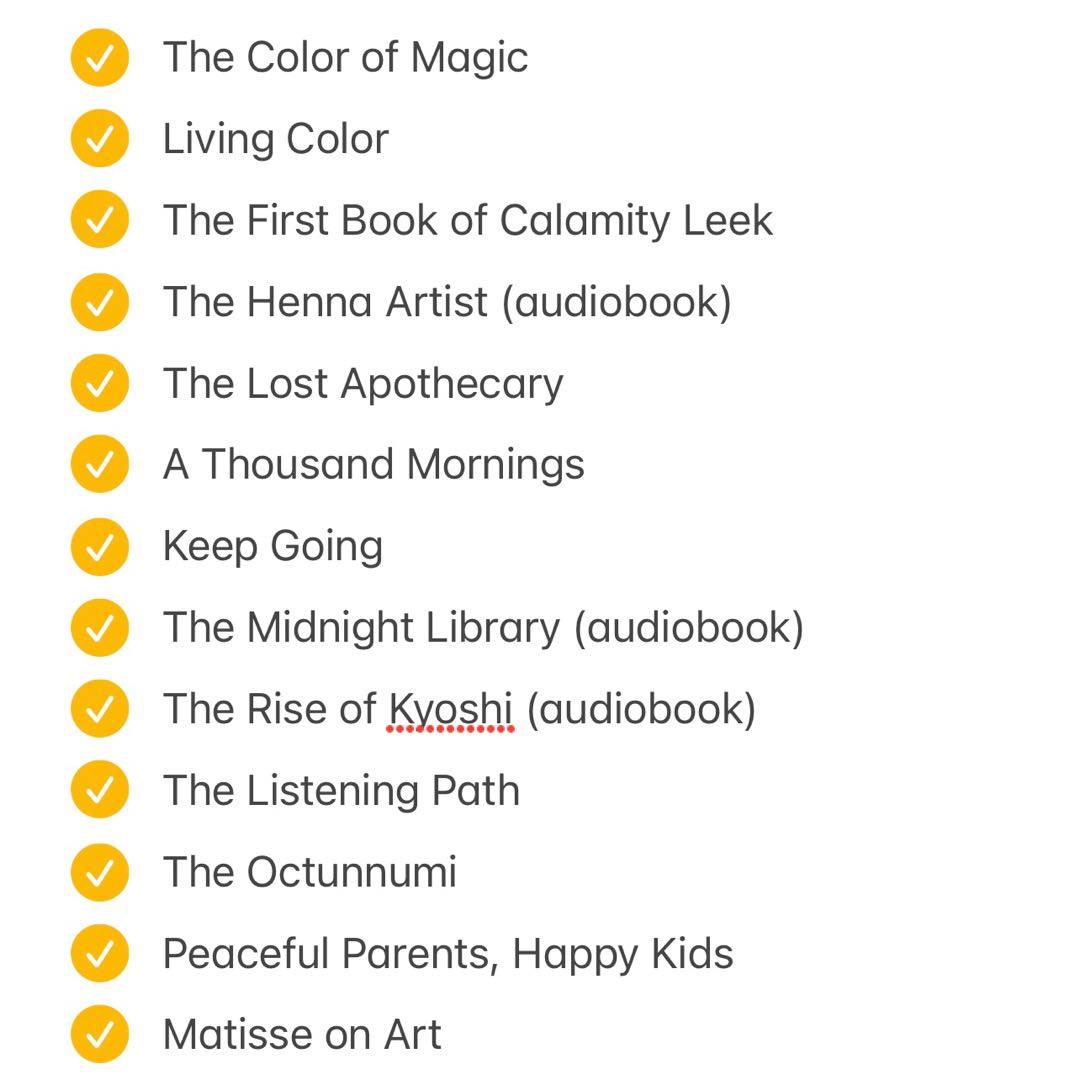The image size is (1080, 1080).
Task: Toggle the Matisse on Art checkmark
Action: tap(100, 1035)
